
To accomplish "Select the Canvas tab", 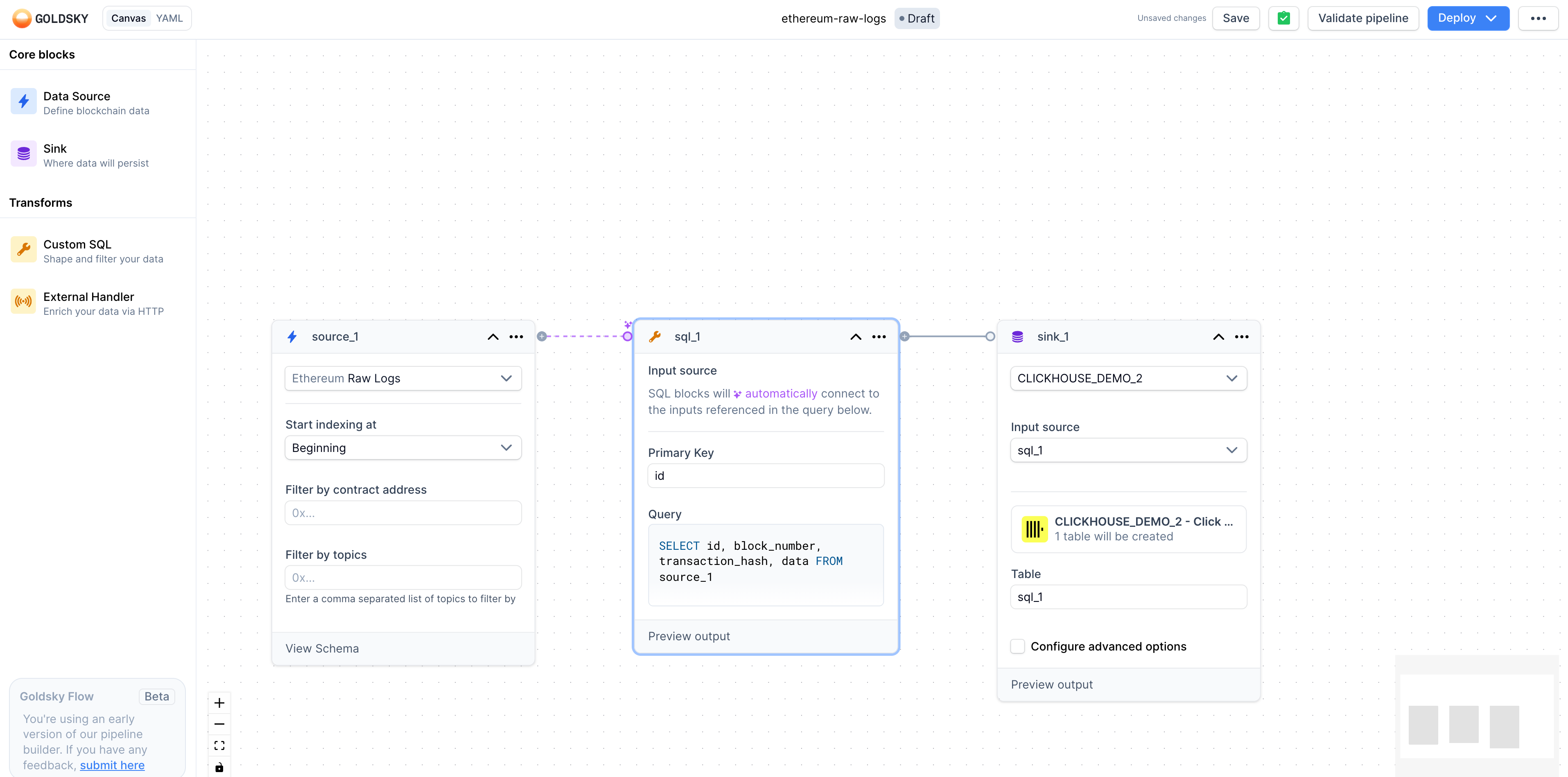I will (129, 18).
